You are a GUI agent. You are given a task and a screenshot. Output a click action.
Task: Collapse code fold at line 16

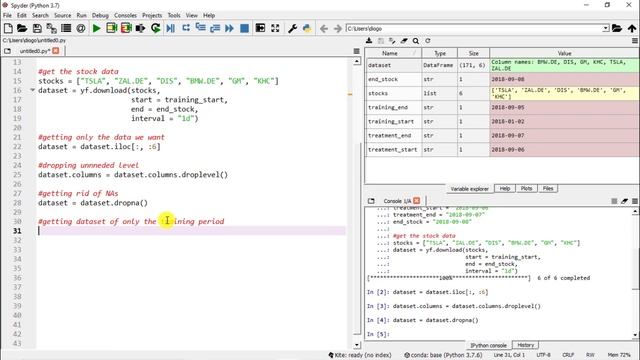pos(32,90)
